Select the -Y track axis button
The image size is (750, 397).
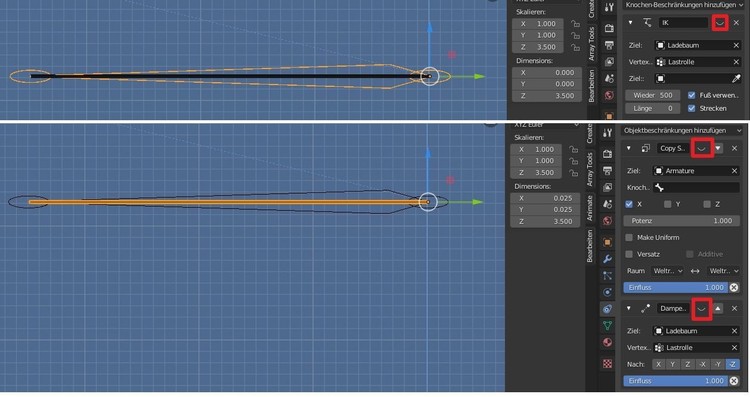[717, 364]
